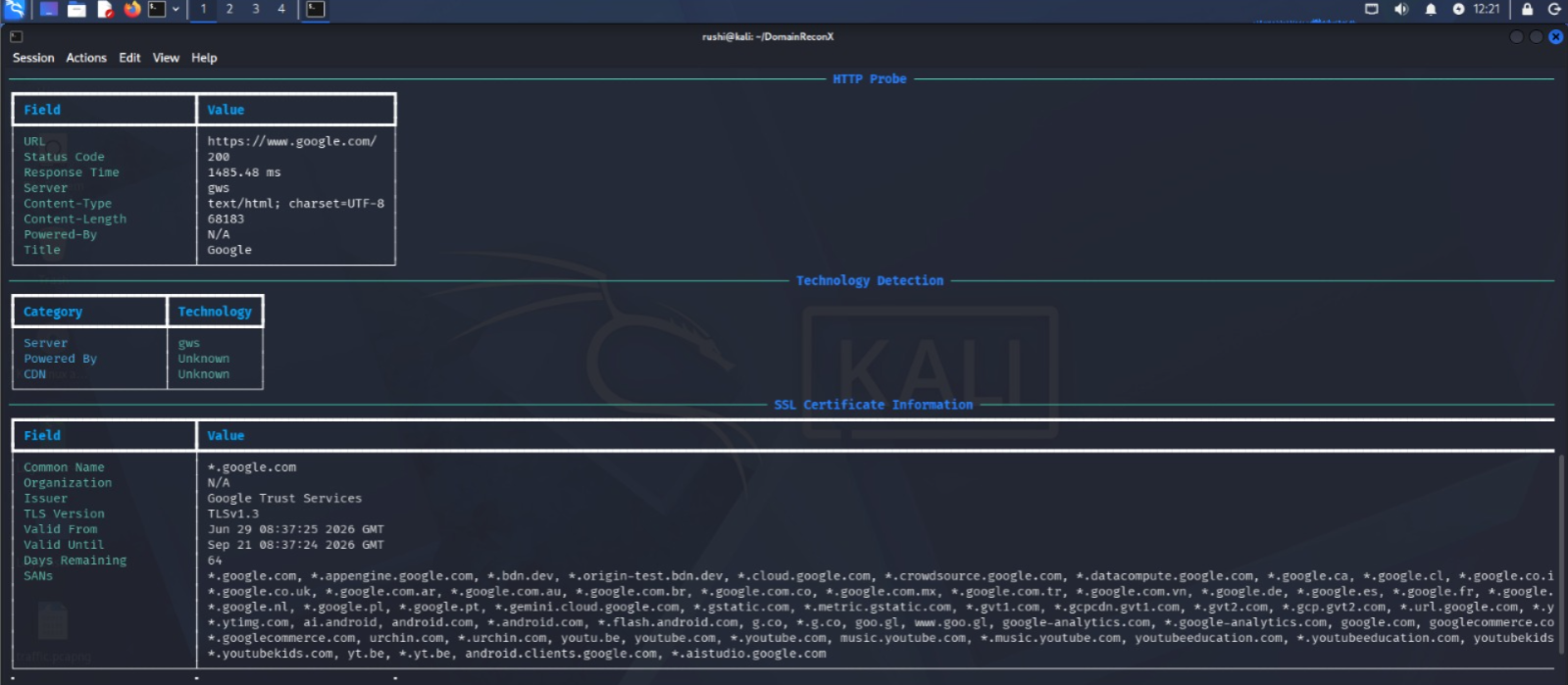Click the terminal window menu icon

[x=16, y=36]
